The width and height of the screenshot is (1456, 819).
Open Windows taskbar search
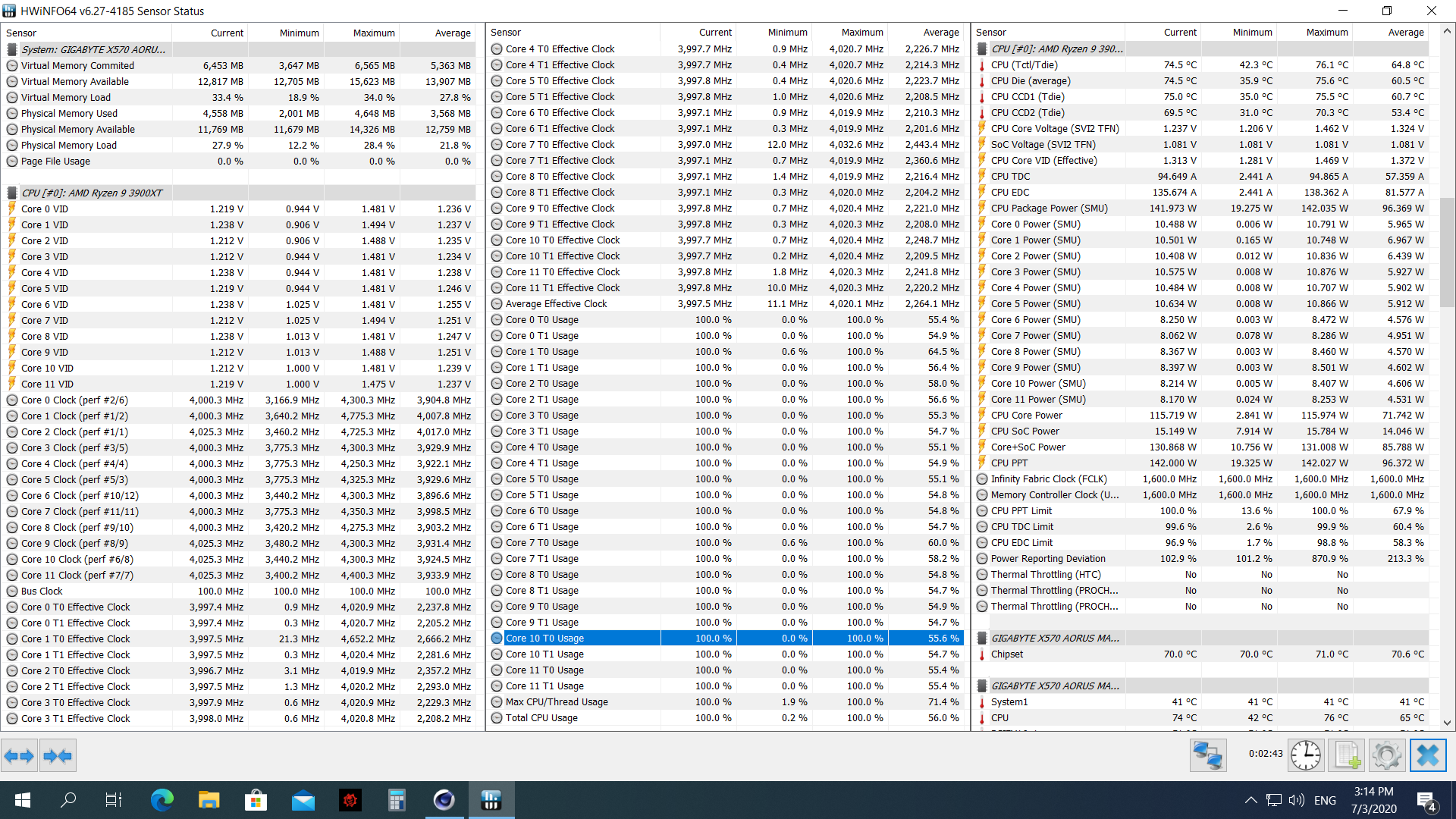point(68,800)
